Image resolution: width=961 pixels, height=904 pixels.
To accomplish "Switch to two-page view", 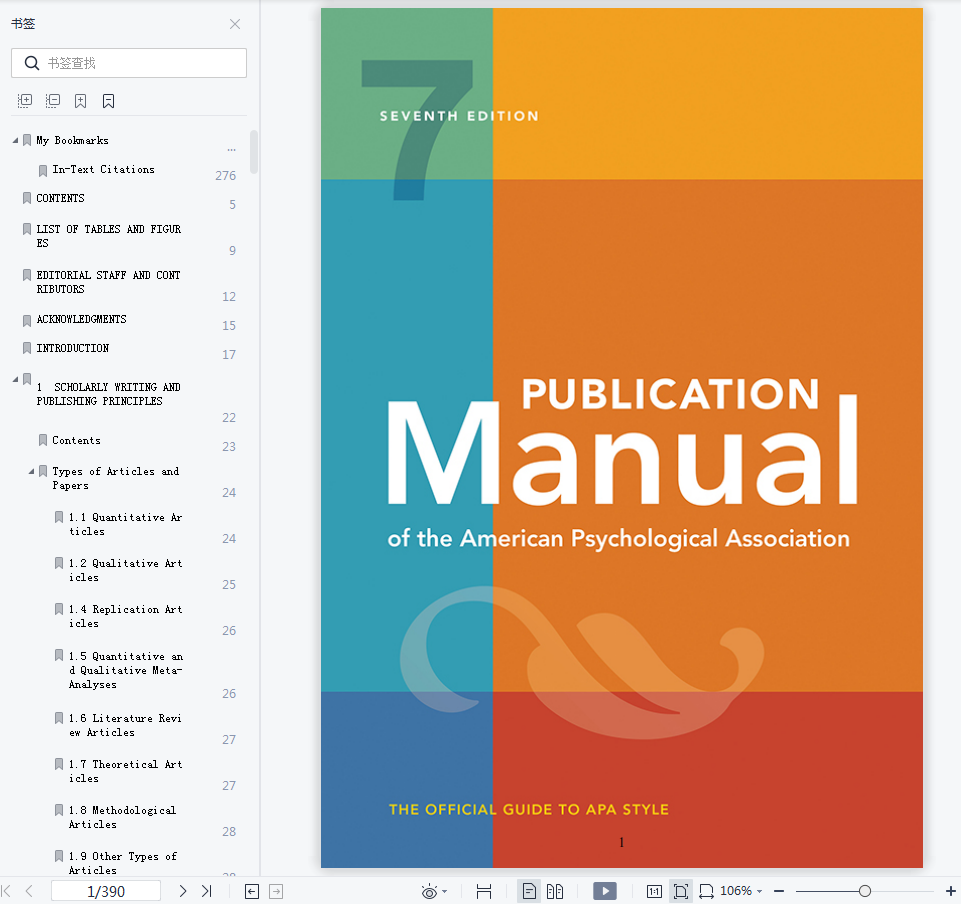I will (x=555, y=891).
